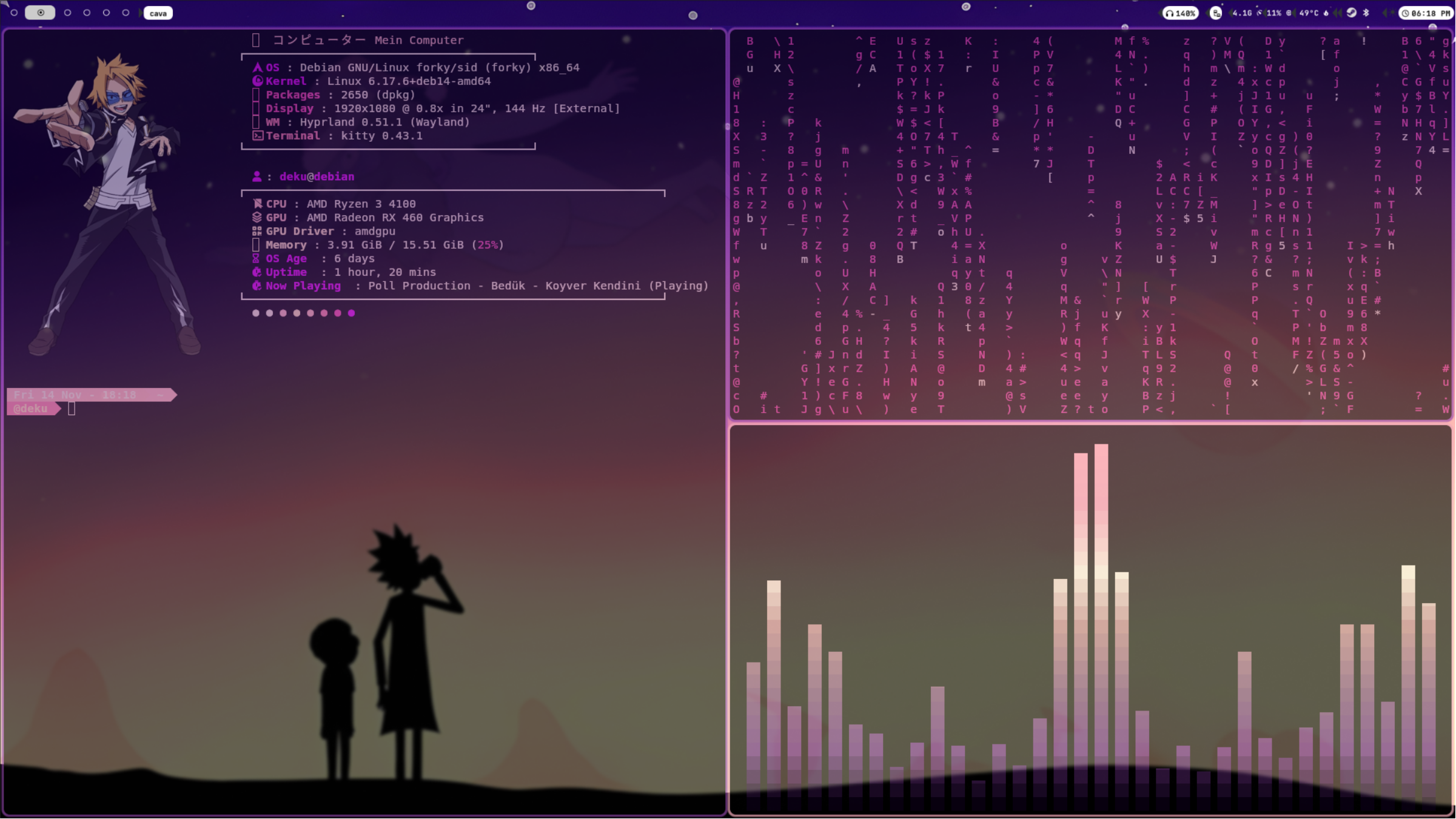
Task: Toggle the Bluetooth tray icon
Action: pyautogui.click(x=1366, y=13)
